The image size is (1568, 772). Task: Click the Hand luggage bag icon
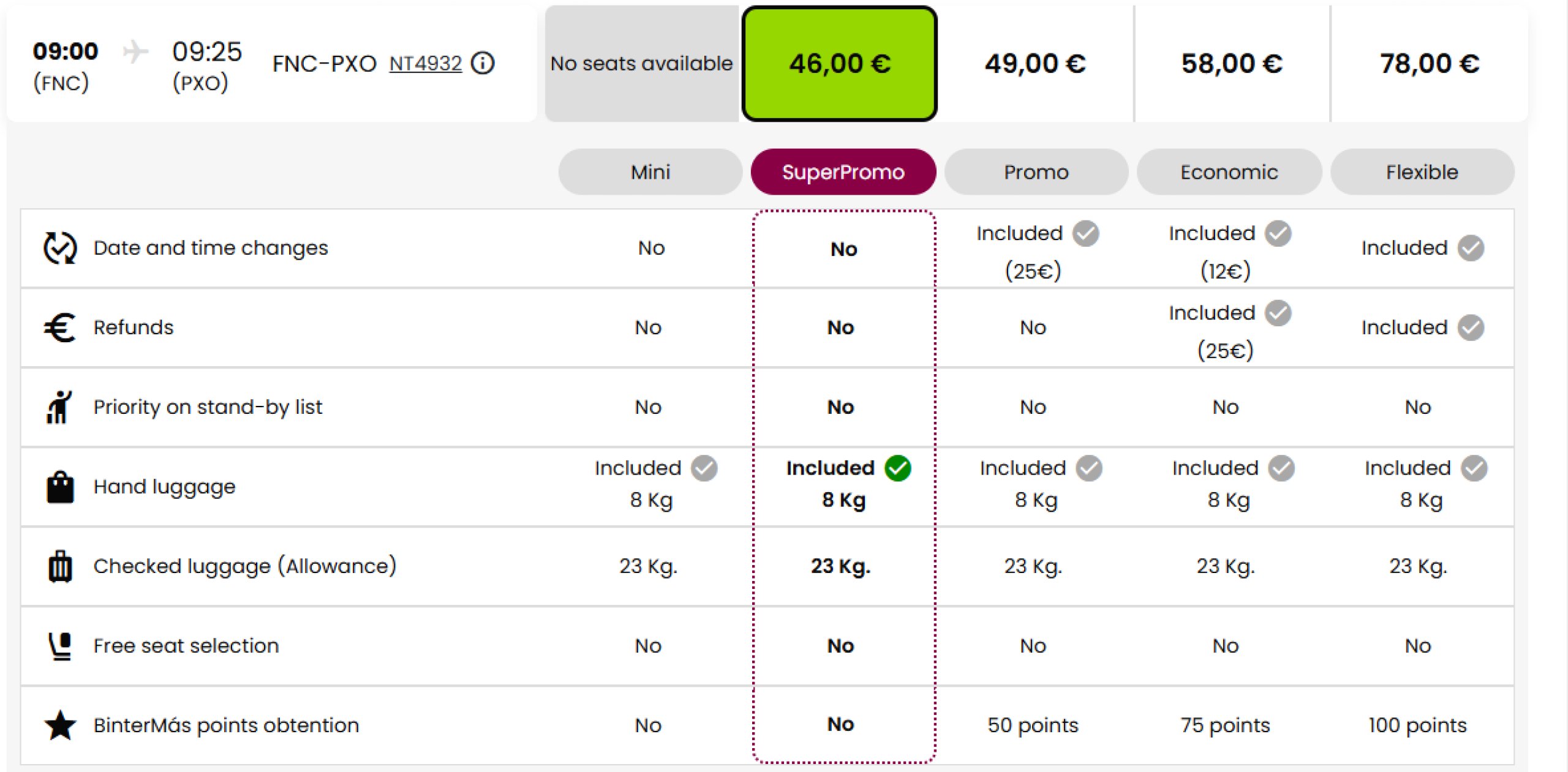(60, 487)
